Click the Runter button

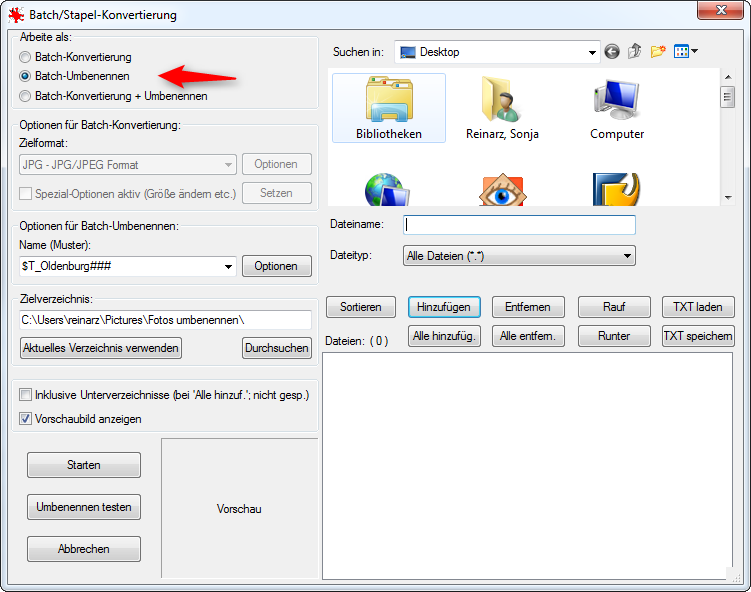[x=614, y=336]
